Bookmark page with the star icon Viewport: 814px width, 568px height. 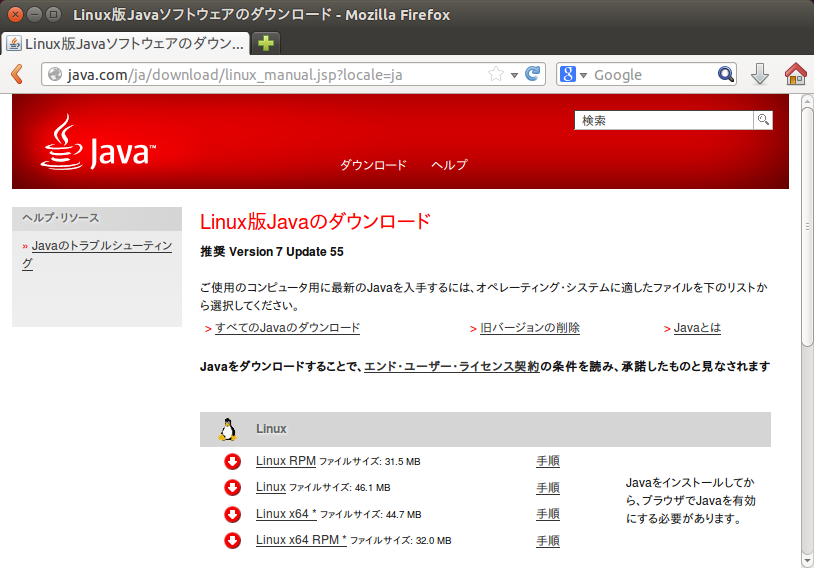496,74
